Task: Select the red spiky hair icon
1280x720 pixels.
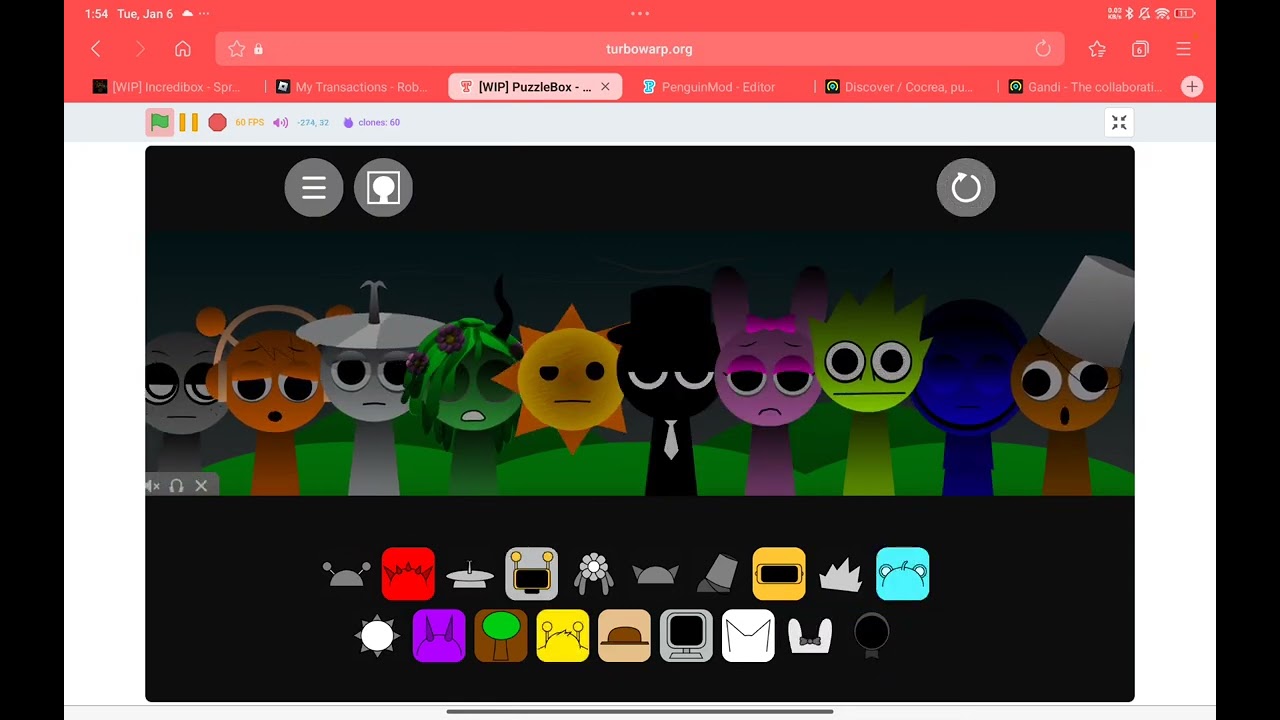Action: pyautogui.click(x=408, y=573)
